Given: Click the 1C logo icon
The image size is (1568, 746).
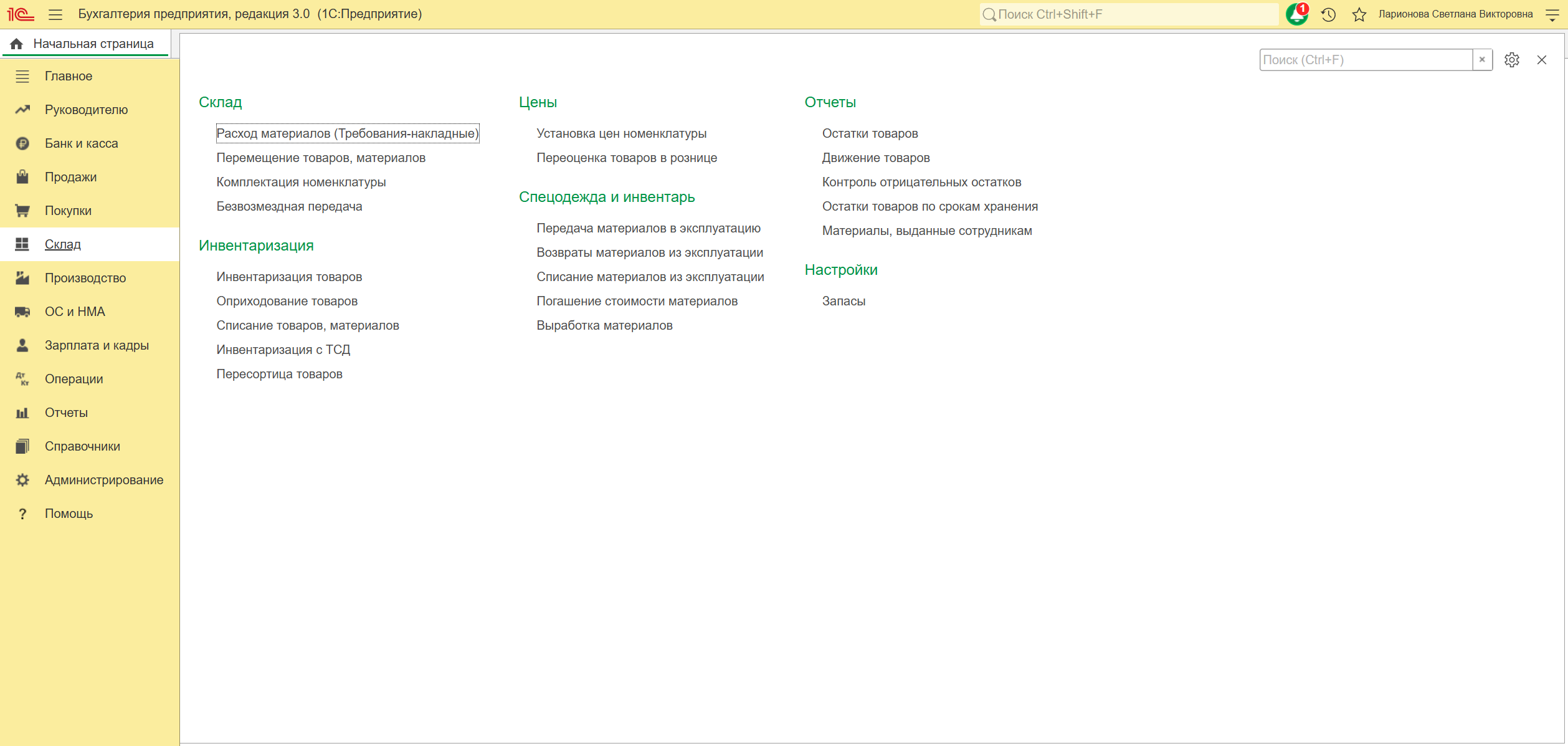Looking at the screenshot, I should (x=21, y=14).
